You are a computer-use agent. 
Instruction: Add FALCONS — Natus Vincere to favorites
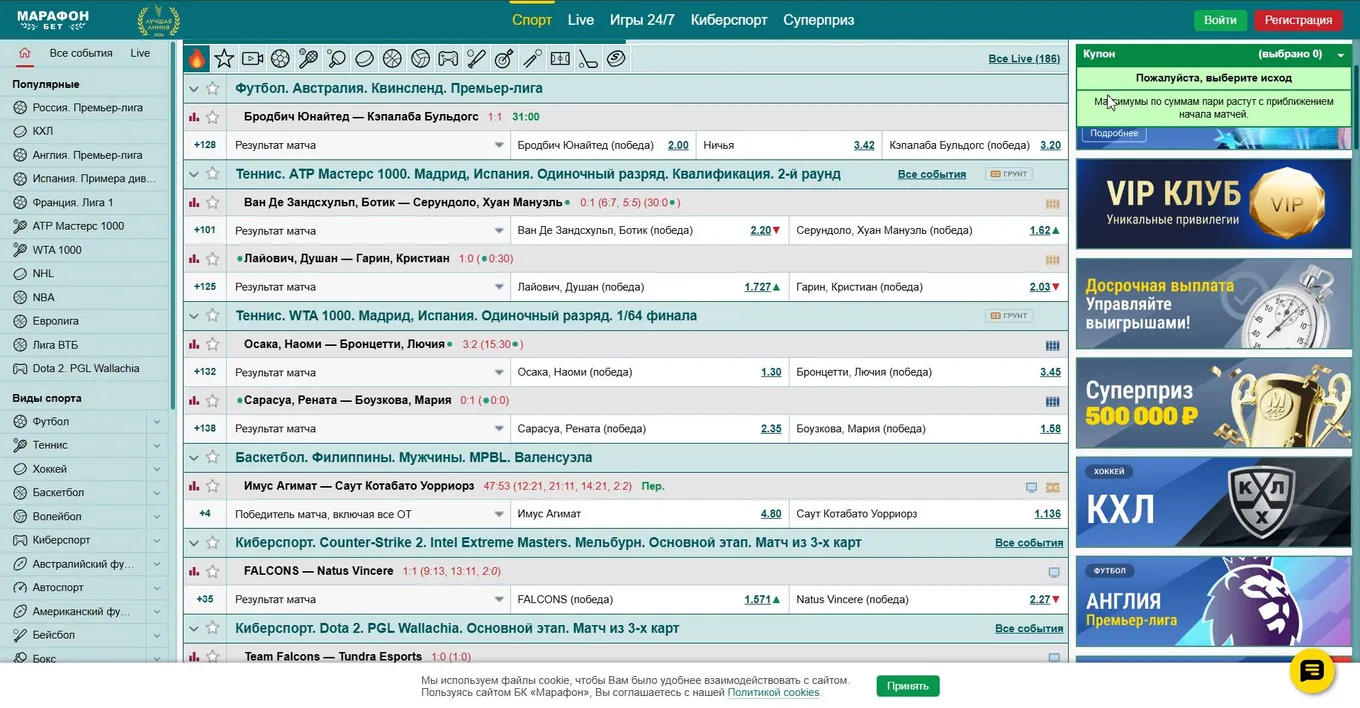(212, 571)
